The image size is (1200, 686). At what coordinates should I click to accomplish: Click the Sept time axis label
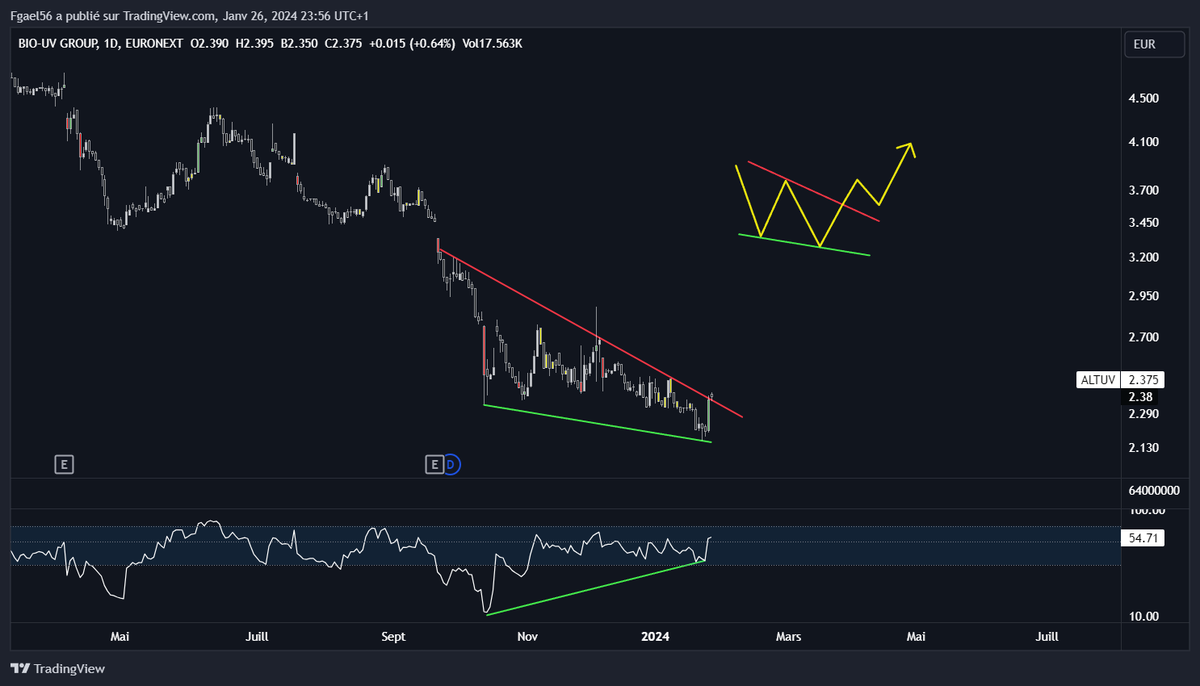[395, 636]
